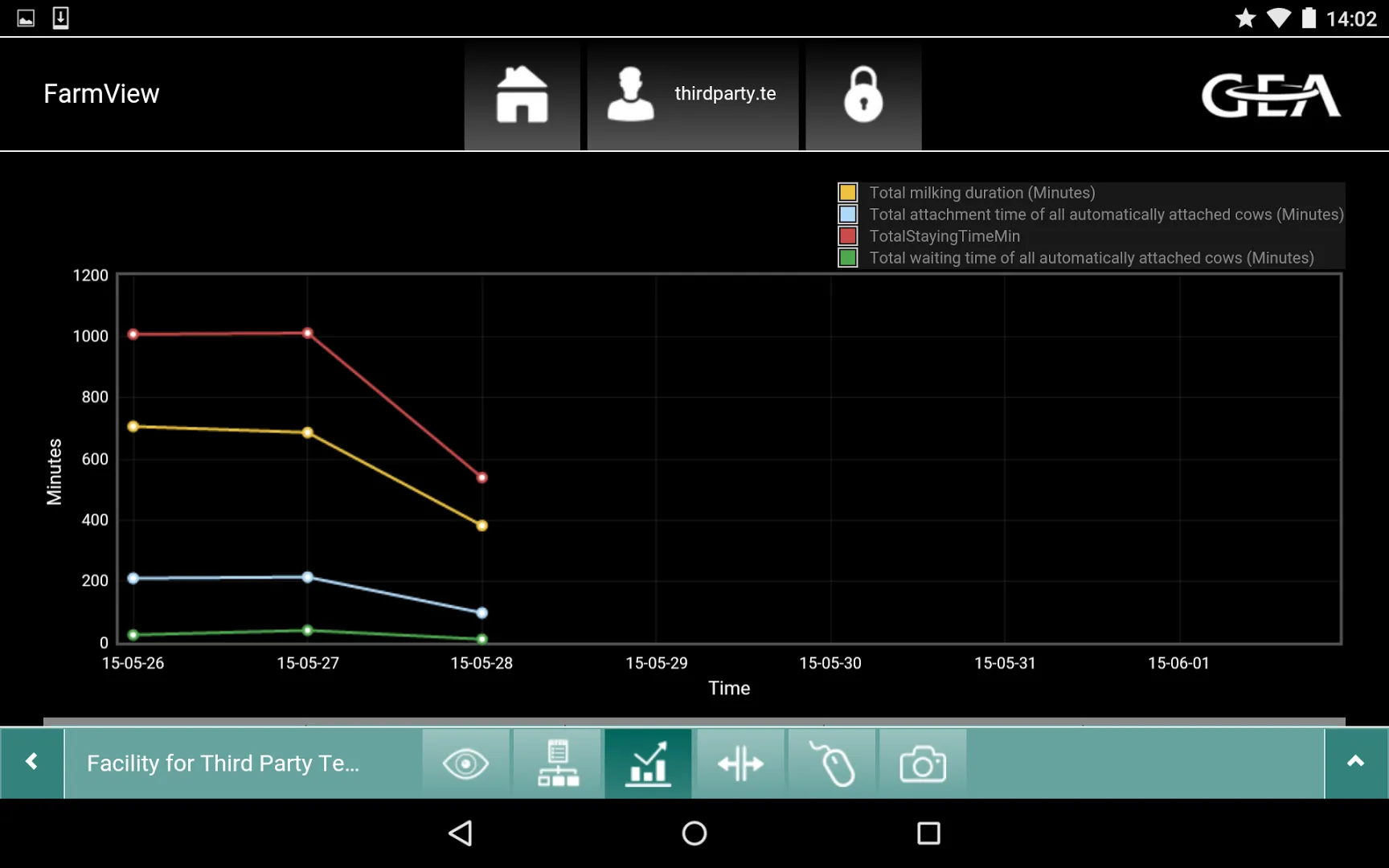
Task: Open the eye overview tab
Action: point(466,764)
